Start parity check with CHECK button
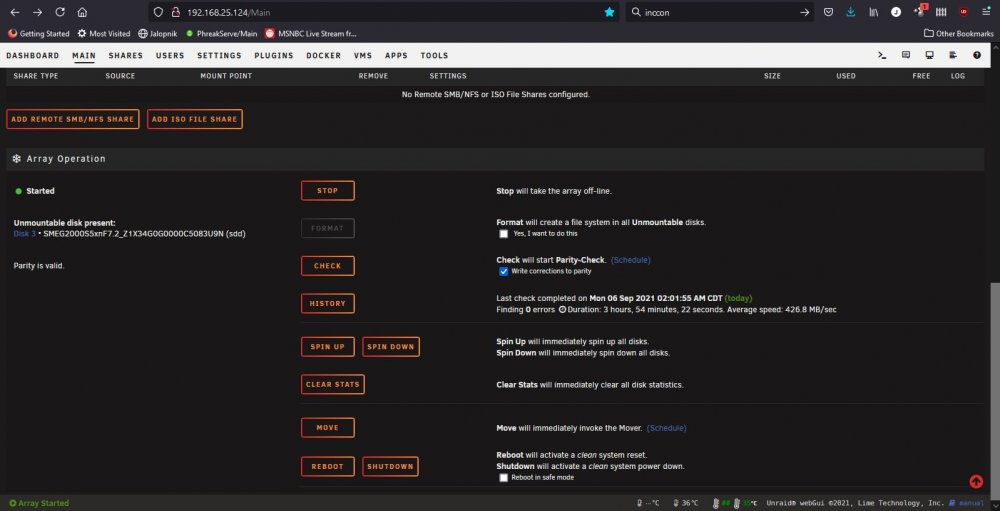The width and height of the screenshot is (1000, 511). (328, 266)
